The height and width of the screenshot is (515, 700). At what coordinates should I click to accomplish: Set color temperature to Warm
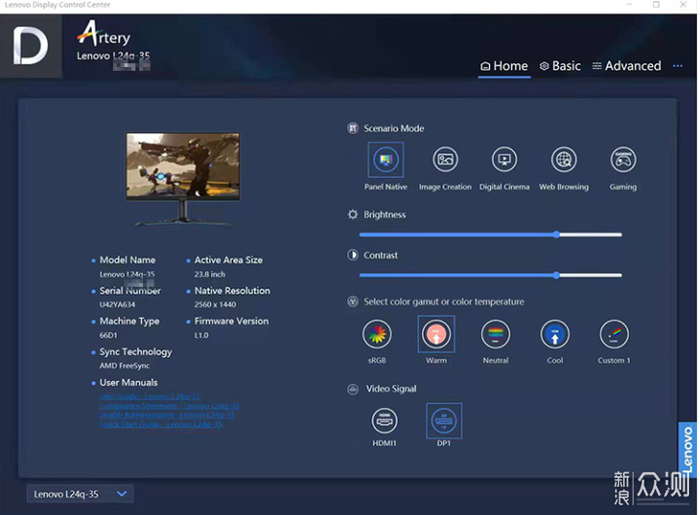tap(436, 334)
